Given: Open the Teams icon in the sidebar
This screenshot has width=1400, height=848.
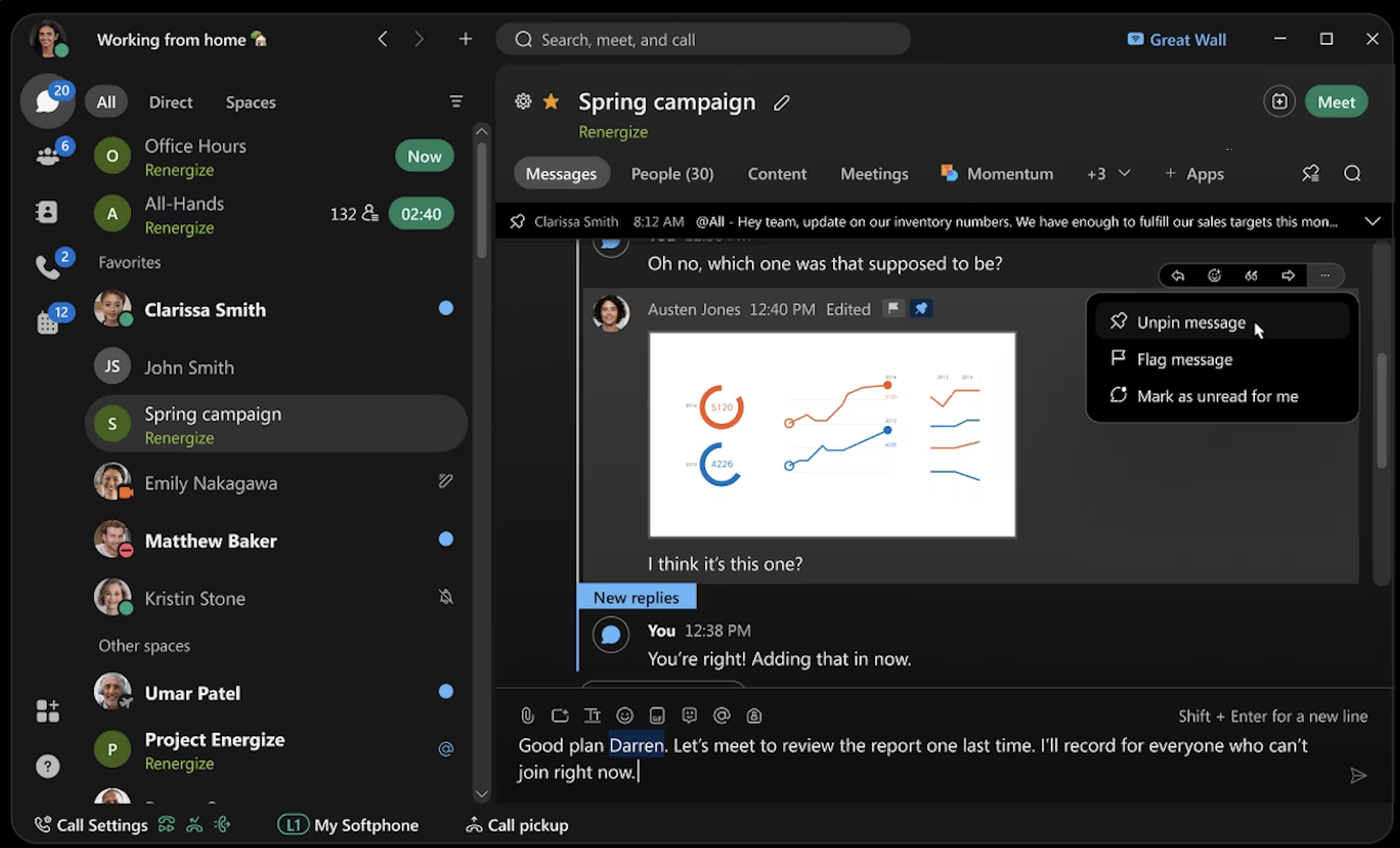Looking at the screenshot, I should 48,155.
